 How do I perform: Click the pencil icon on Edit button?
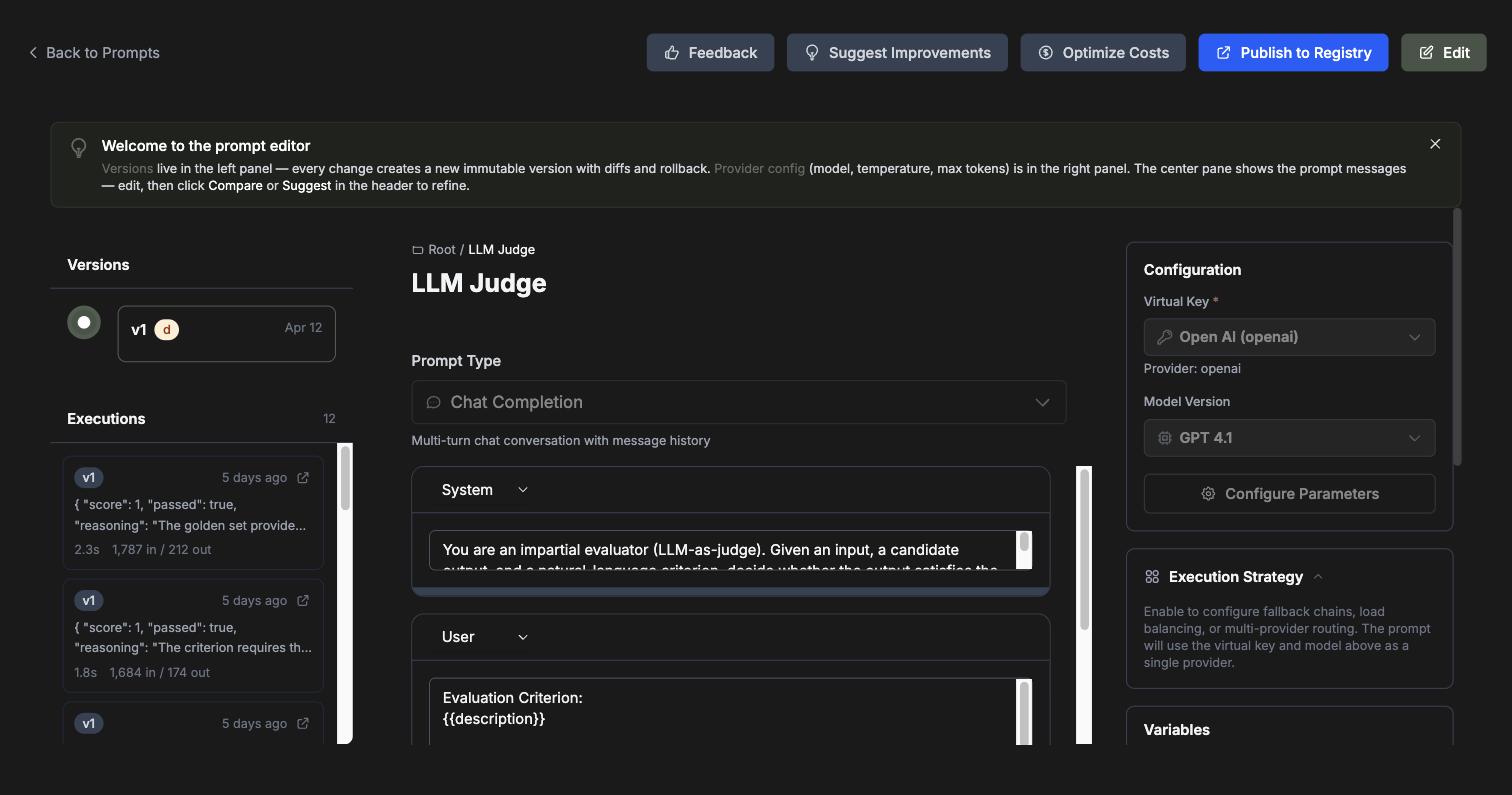[x=1426, y=52]
